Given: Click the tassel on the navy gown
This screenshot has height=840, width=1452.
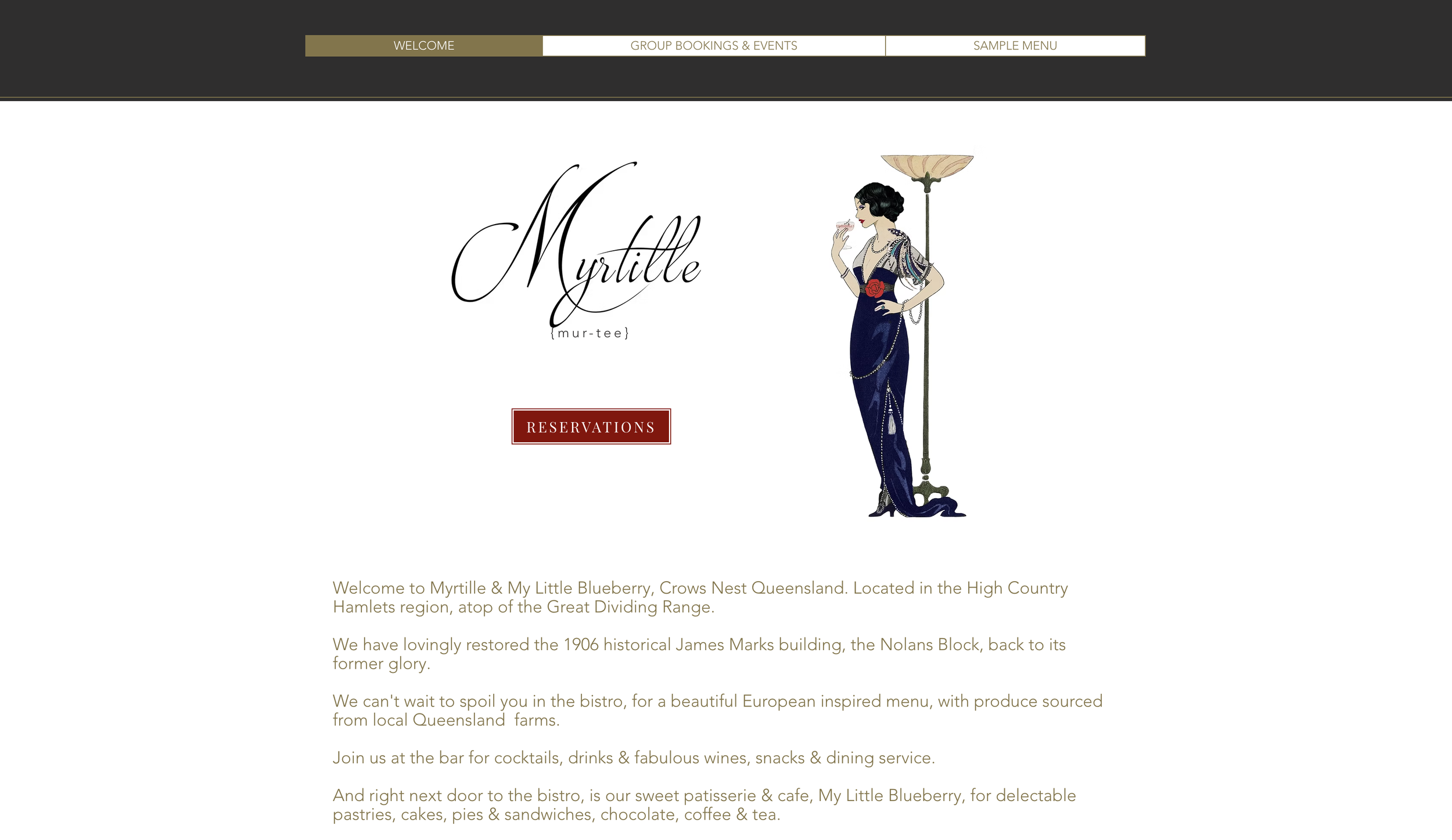Looking at the screenshot, I should 892,418.
